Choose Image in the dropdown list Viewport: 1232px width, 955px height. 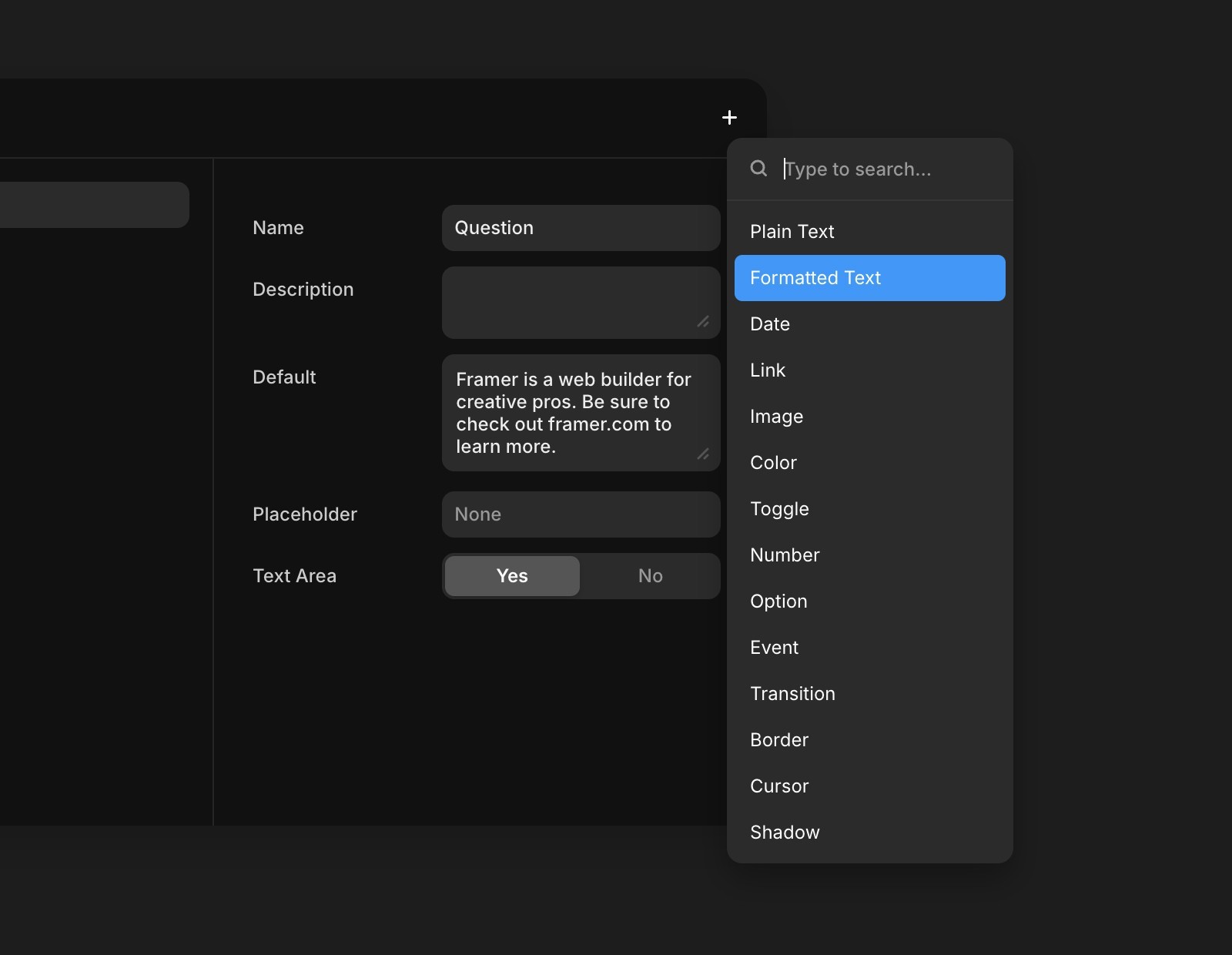pyautogui.click(x=870, y=417)
